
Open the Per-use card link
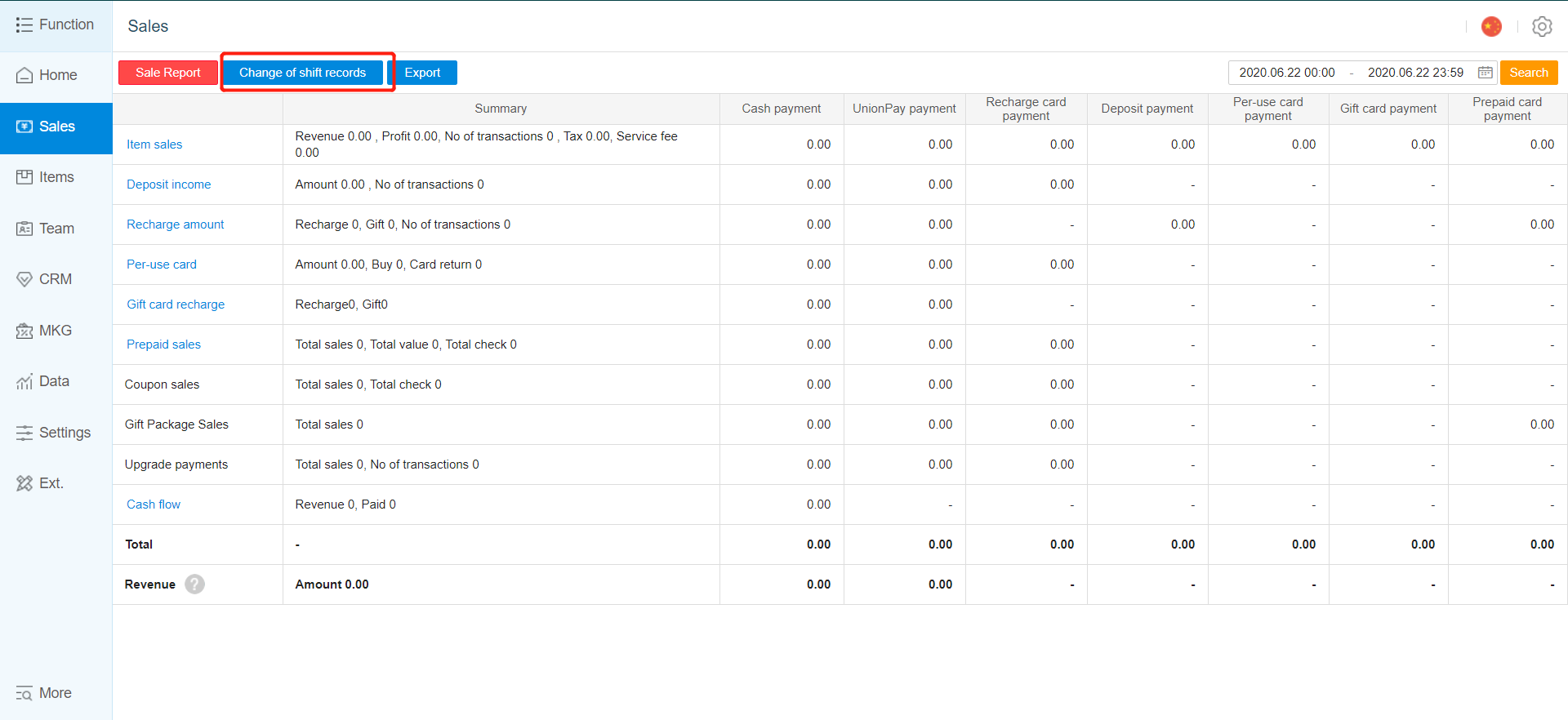(x=162, y=264)
